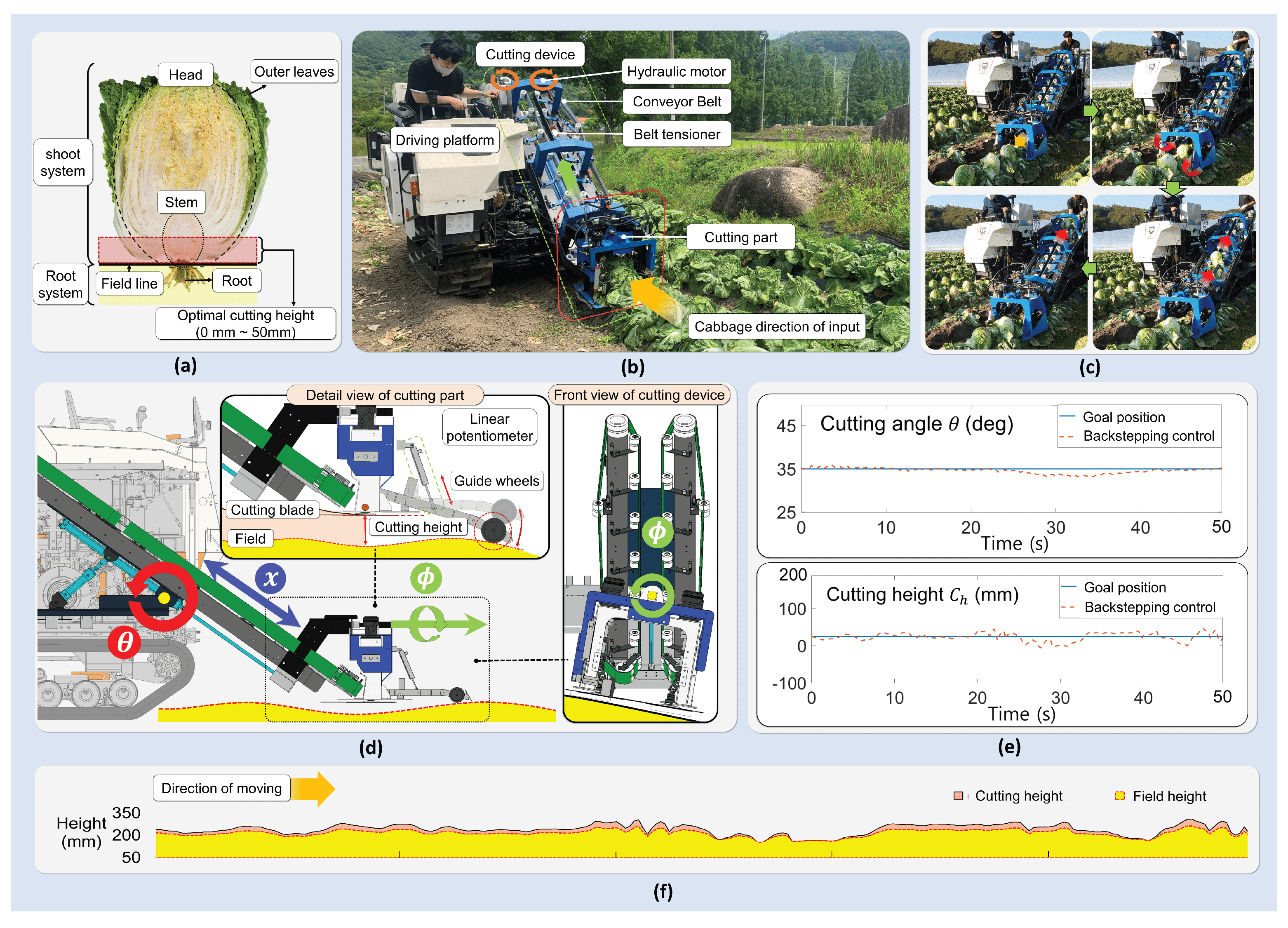Click the green phi circle beside x
Image resolution: width=1288 pixels, height=928 pixels.
[x=425, y=578]
